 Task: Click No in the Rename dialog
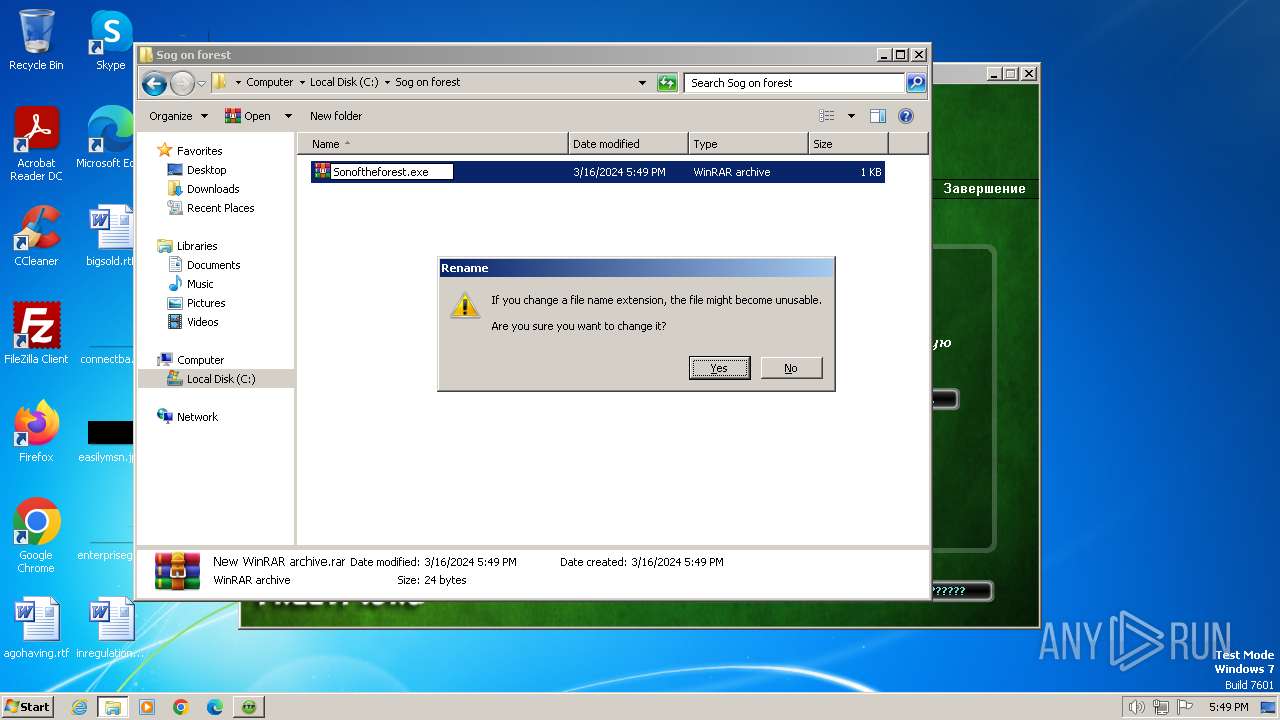791,368
